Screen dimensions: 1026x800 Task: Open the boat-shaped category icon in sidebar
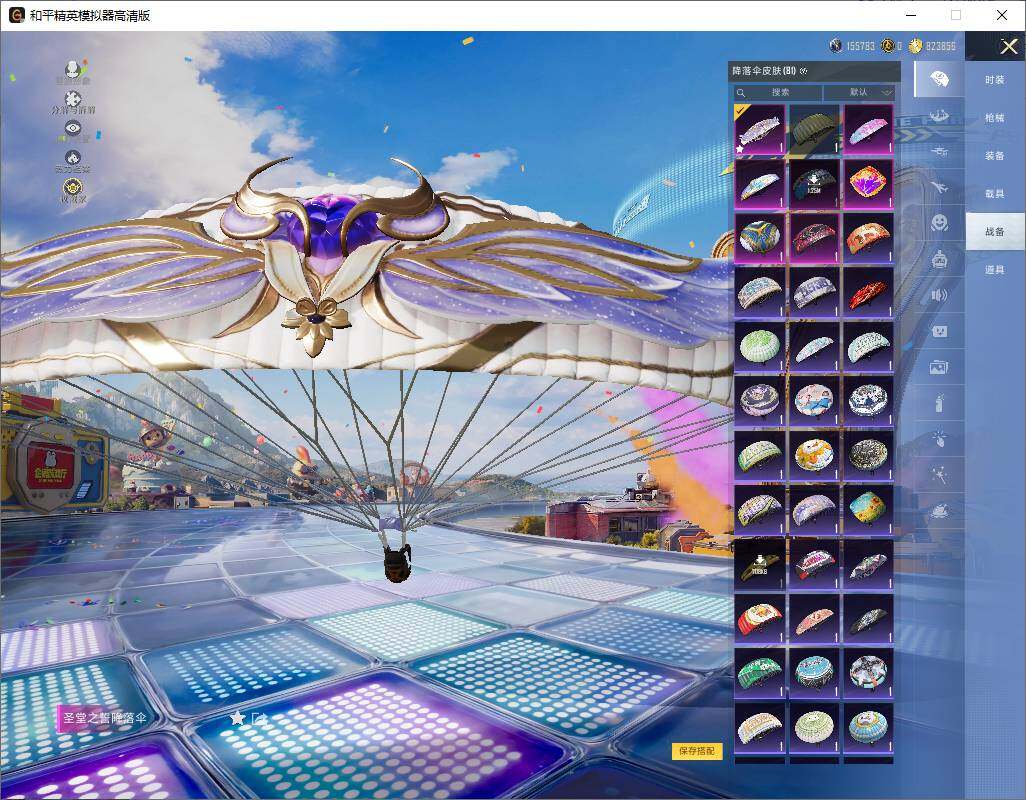pyautogui.click(x=939, y=116)
